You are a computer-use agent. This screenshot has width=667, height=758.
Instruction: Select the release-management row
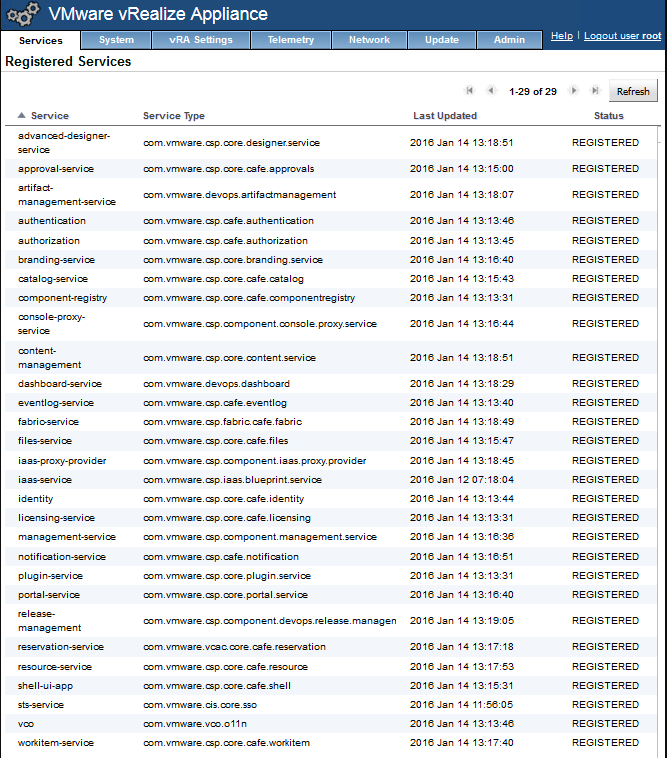pyautogui.click(x=331, y=621)
